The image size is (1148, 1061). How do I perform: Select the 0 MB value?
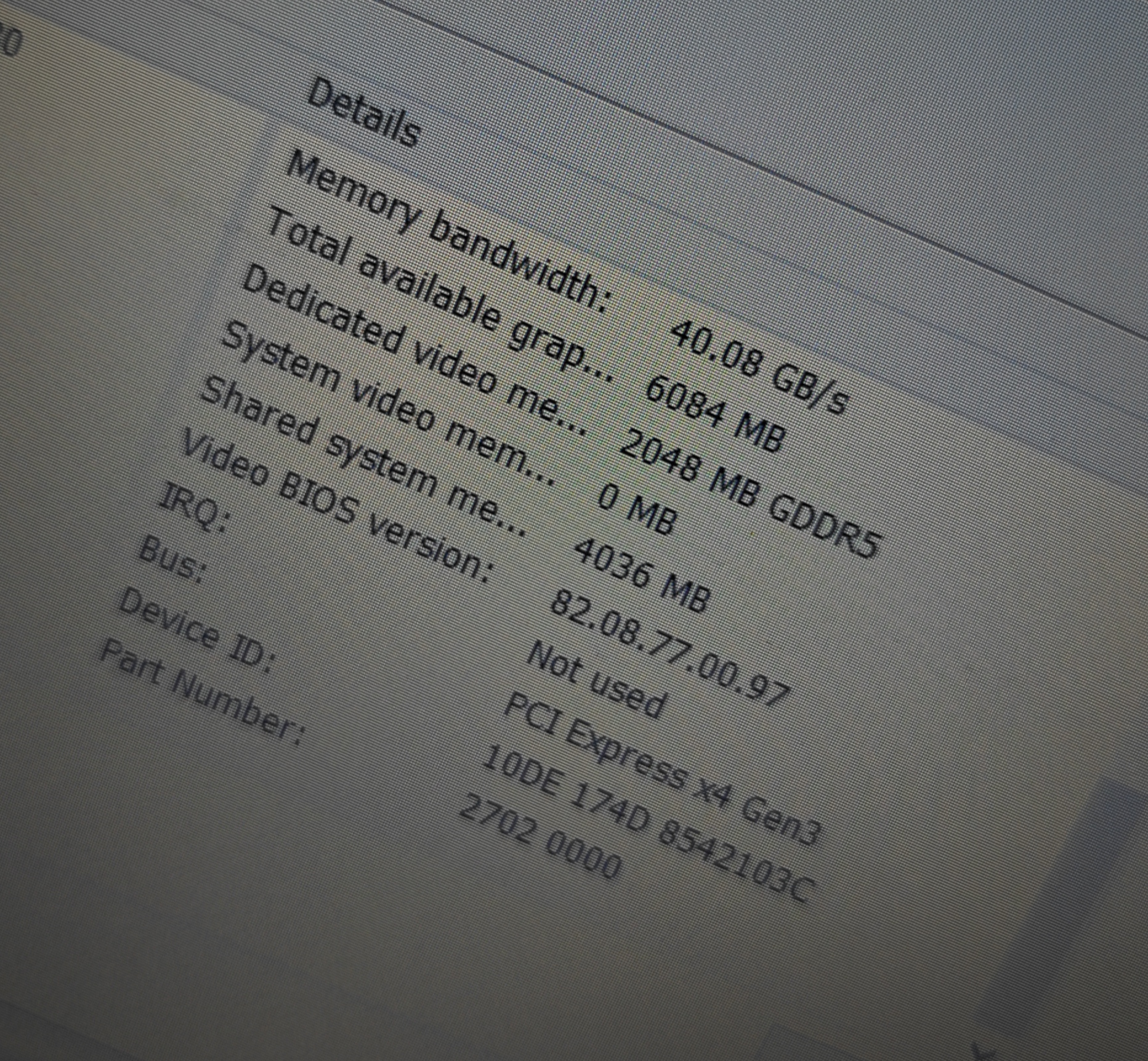coord(637,508)
